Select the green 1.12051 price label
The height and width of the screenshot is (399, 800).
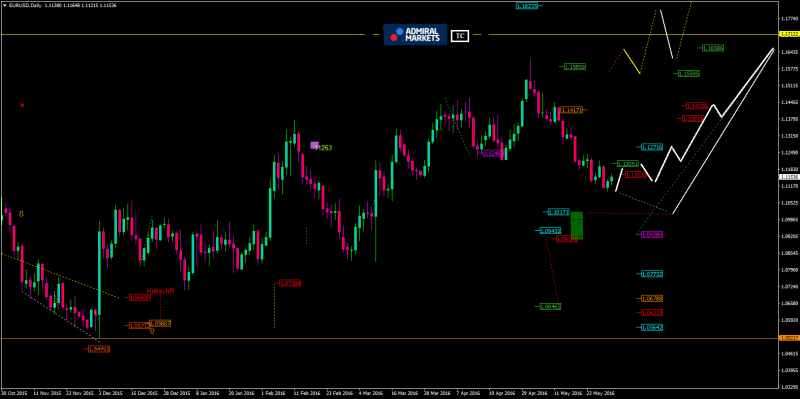point(628,164)
